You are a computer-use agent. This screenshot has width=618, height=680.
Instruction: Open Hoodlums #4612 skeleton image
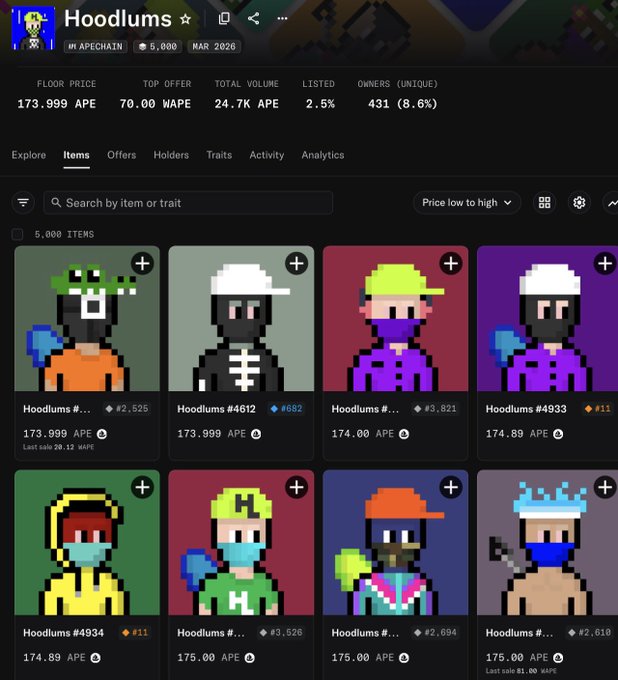point(241,318)
